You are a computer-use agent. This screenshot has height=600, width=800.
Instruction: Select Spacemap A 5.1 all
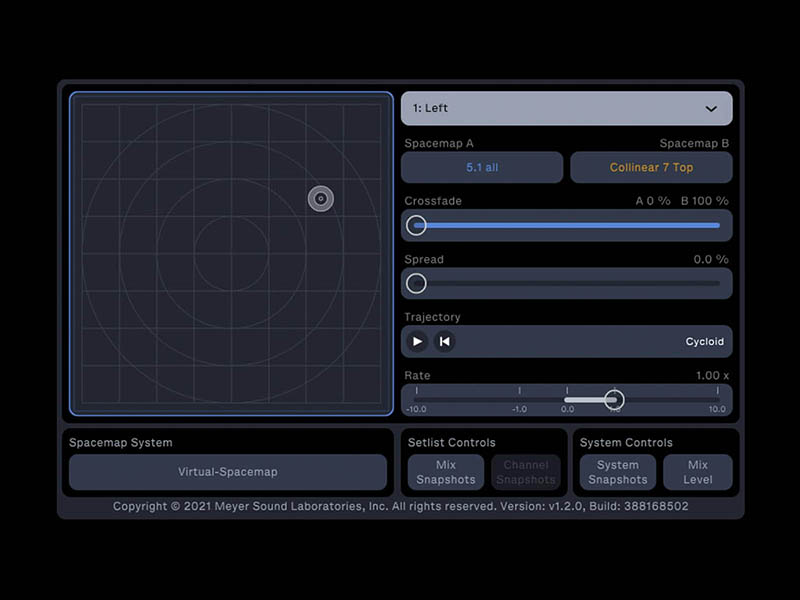point(482,167)
